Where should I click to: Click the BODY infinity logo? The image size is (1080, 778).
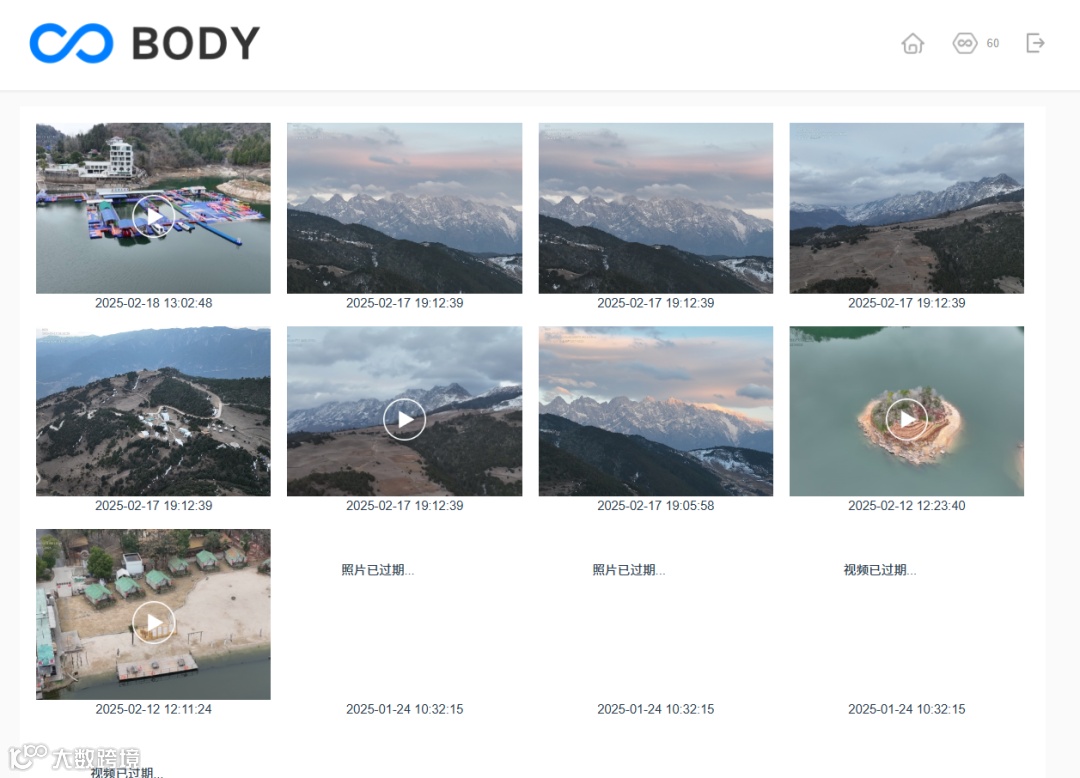click(72, 43)
